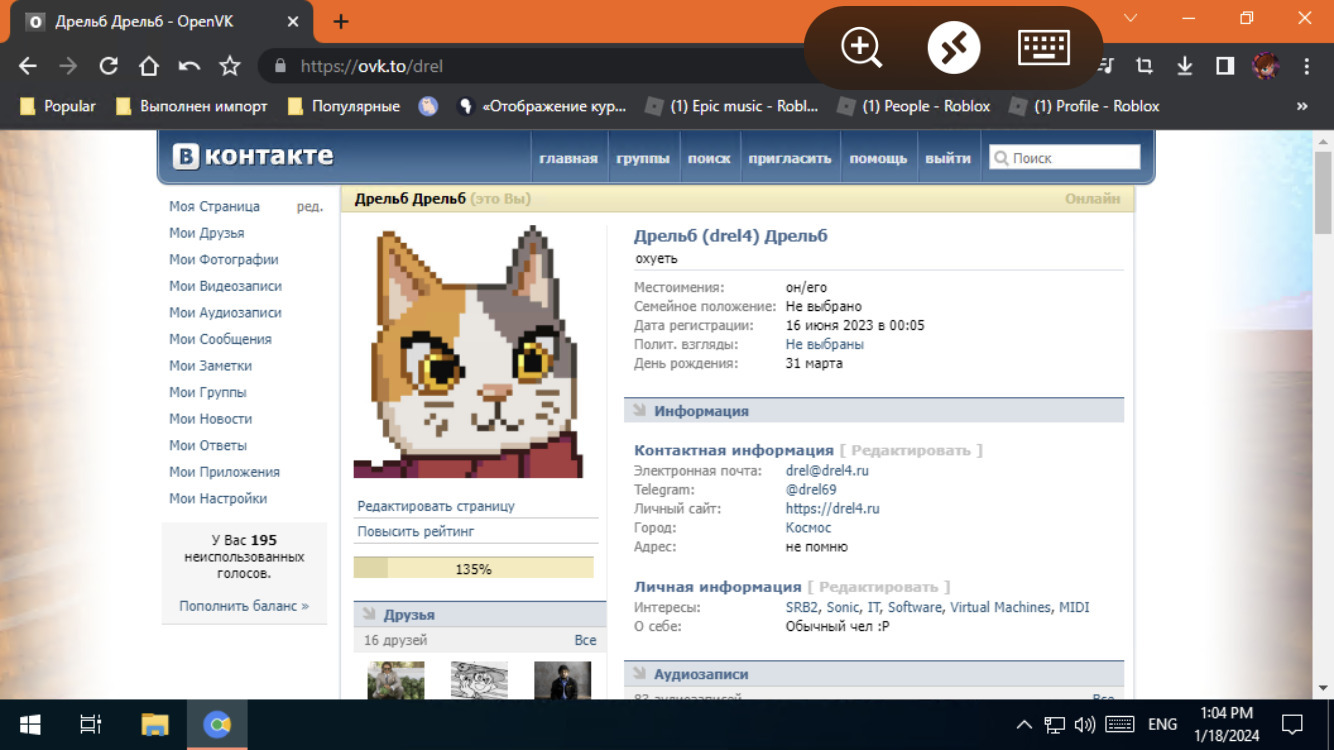Collapse the Информация section header
Screen dimensions: 1334x750
coord(874,411)
